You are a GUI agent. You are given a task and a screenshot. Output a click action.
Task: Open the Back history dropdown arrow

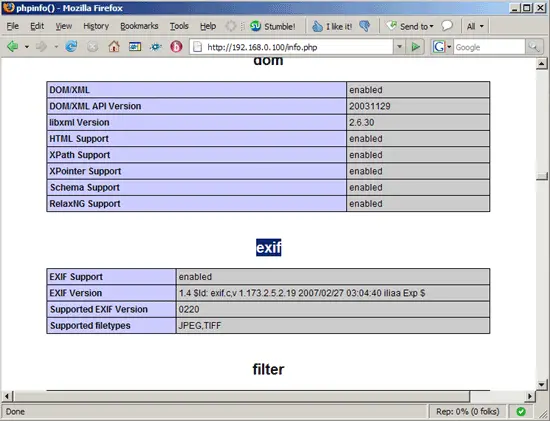click(x=27, y=47)
